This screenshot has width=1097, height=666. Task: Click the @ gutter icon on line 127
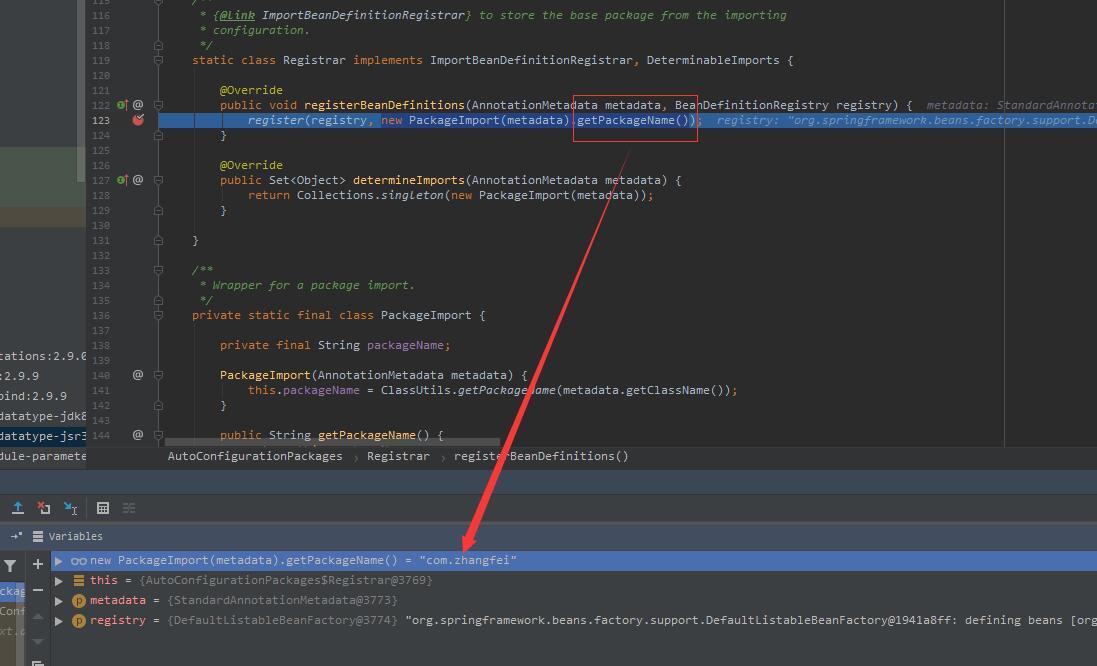(138, 180)
